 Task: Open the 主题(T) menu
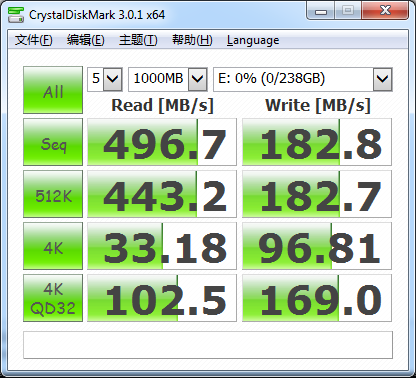coord(138,40)
